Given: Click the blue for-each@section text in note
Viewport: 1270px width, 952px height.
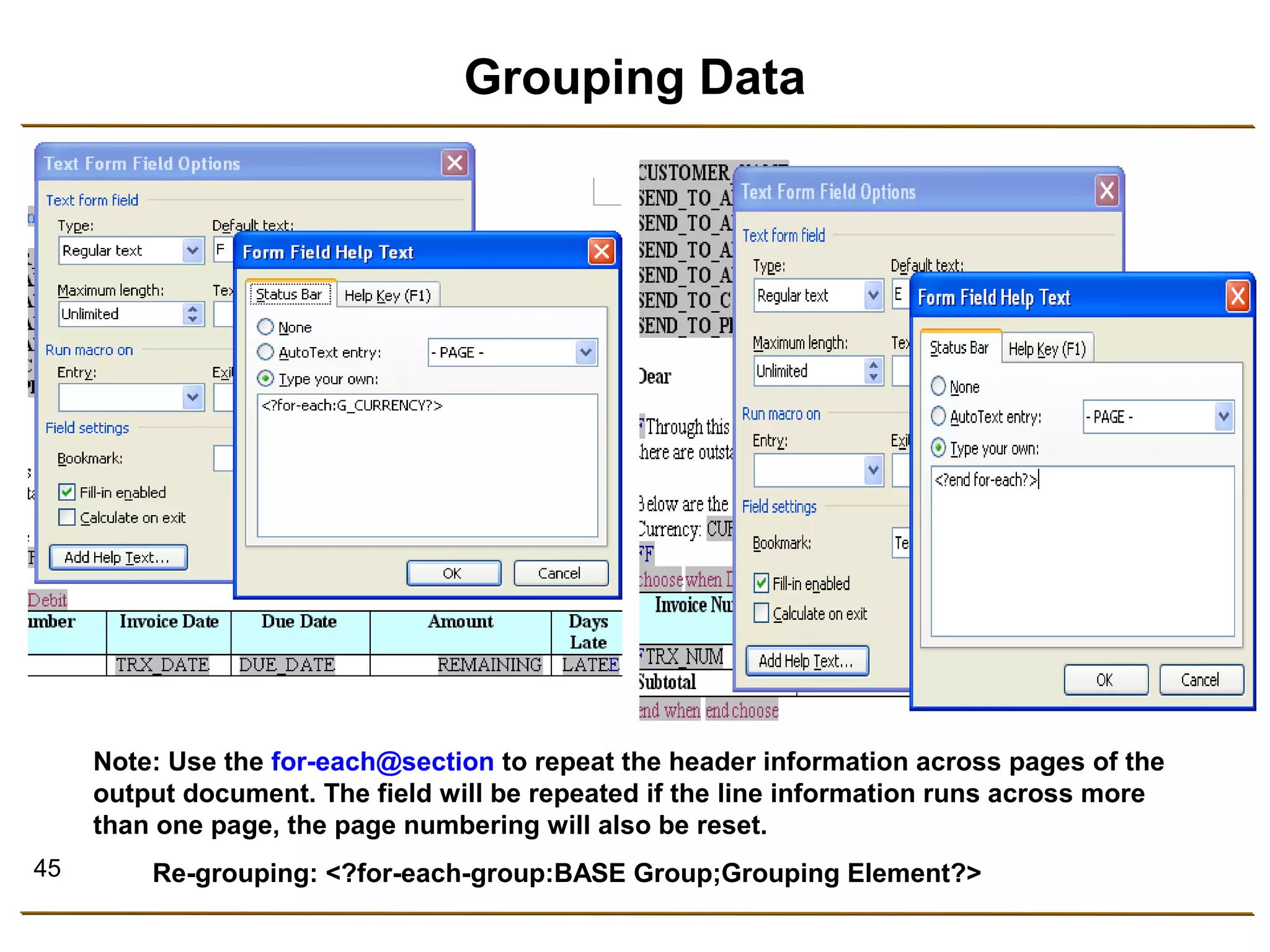Looking at the screenshot, I should (x=383, y=762).
